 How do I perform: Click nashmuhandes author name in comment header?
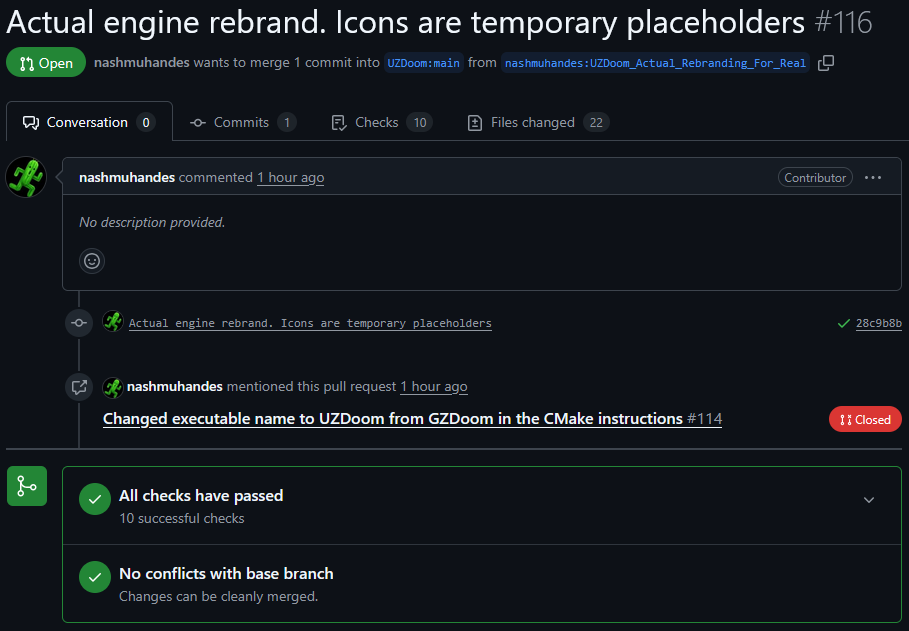[x=127, y=177]
